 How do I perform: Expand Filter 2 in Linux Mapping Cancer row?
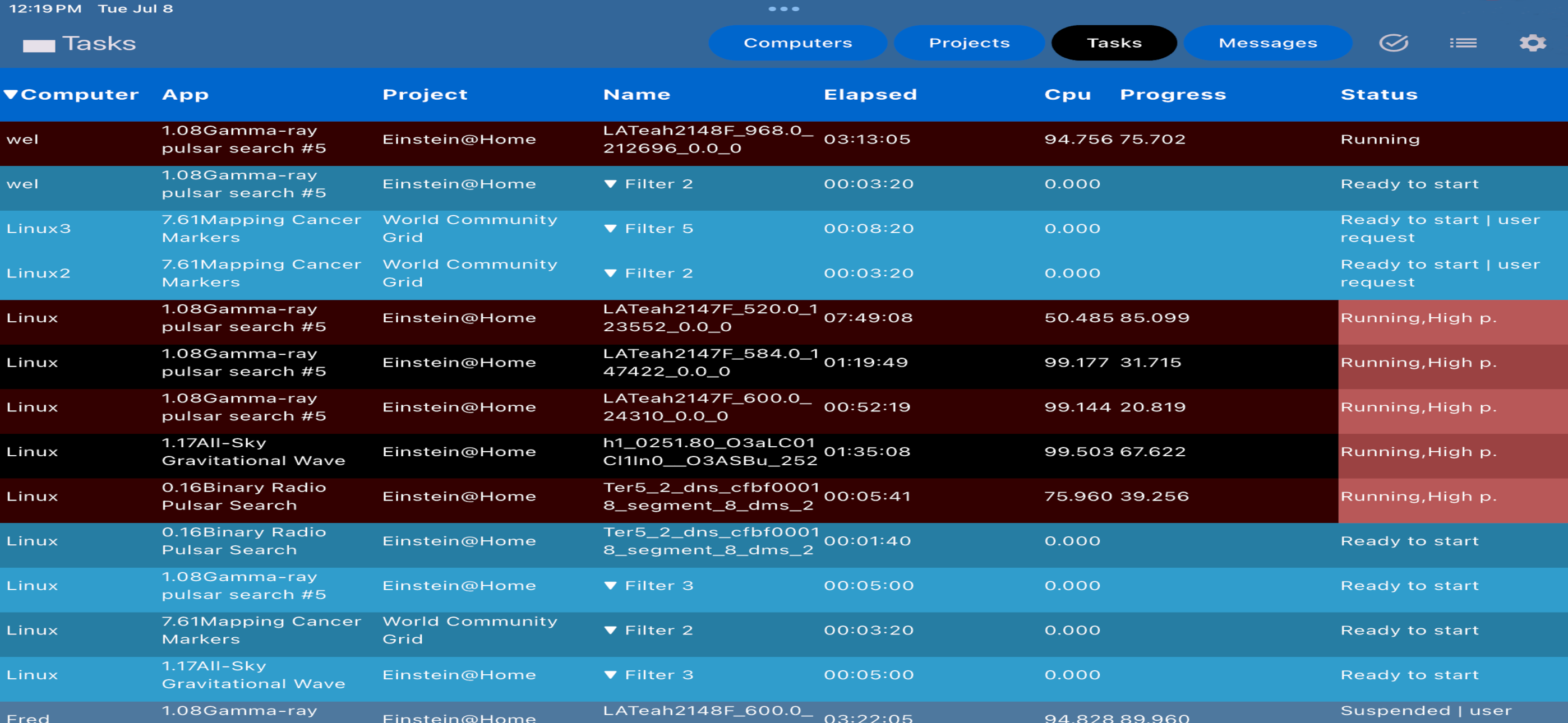(x=611, y=631)
